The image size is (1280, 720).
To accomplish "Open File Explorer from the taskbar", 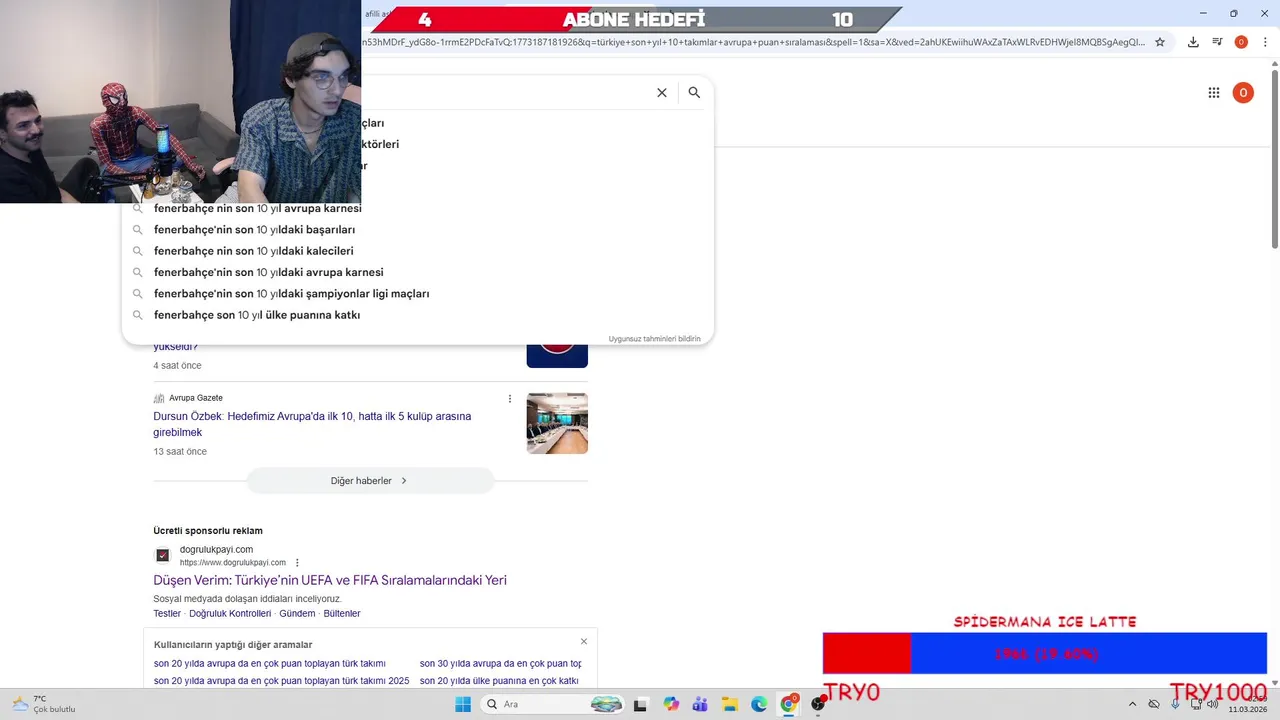I will [730, 704].
